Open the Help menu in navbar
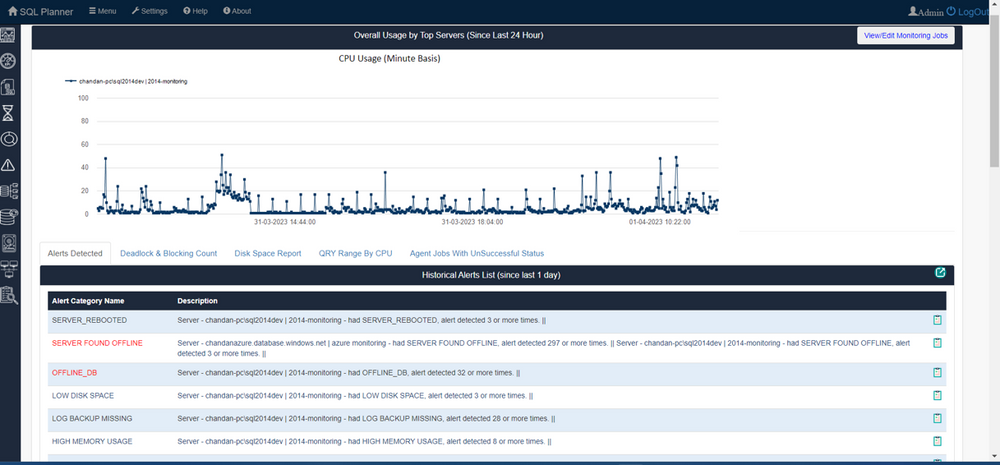The width and height of the screenshot is (1000, 465). point(195,11)
